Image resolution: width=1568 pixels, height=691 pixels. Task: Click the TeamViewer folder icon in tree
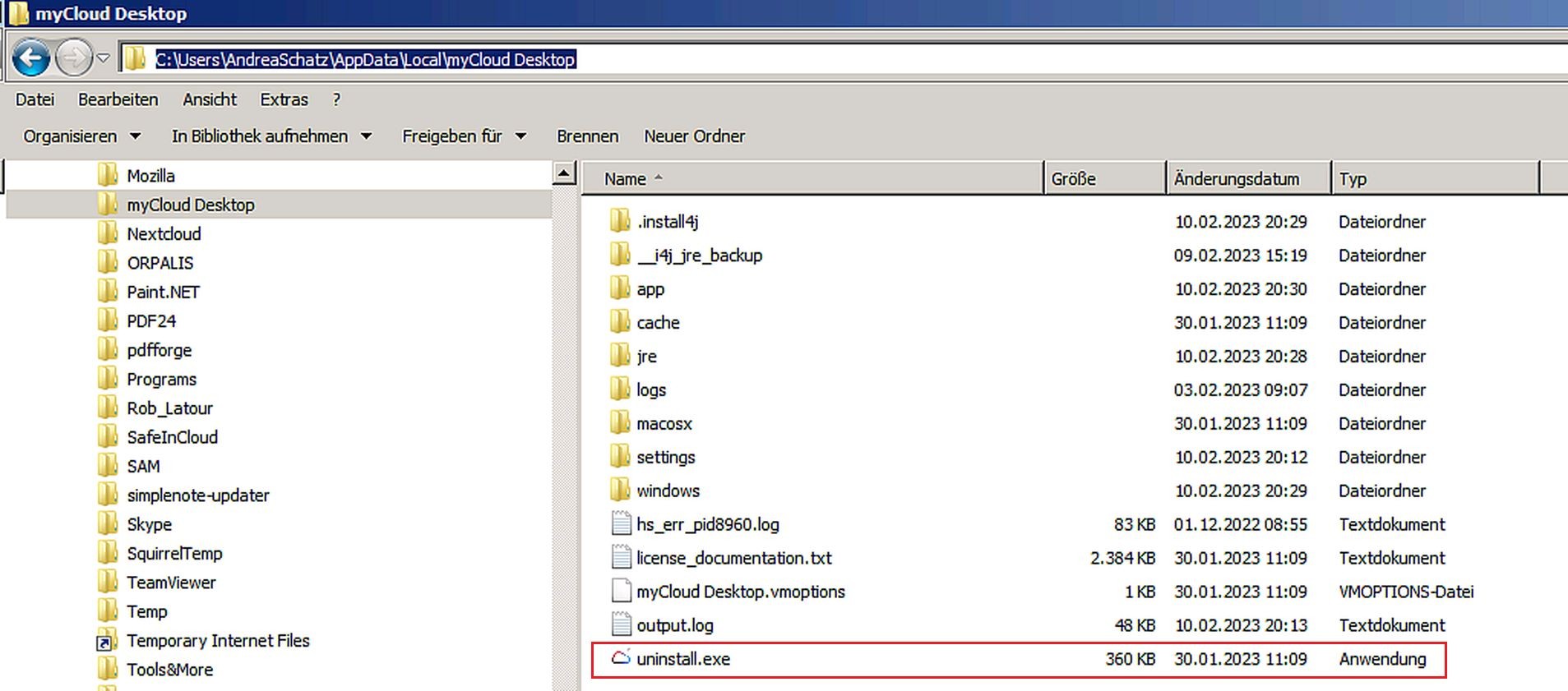(107, 583)
